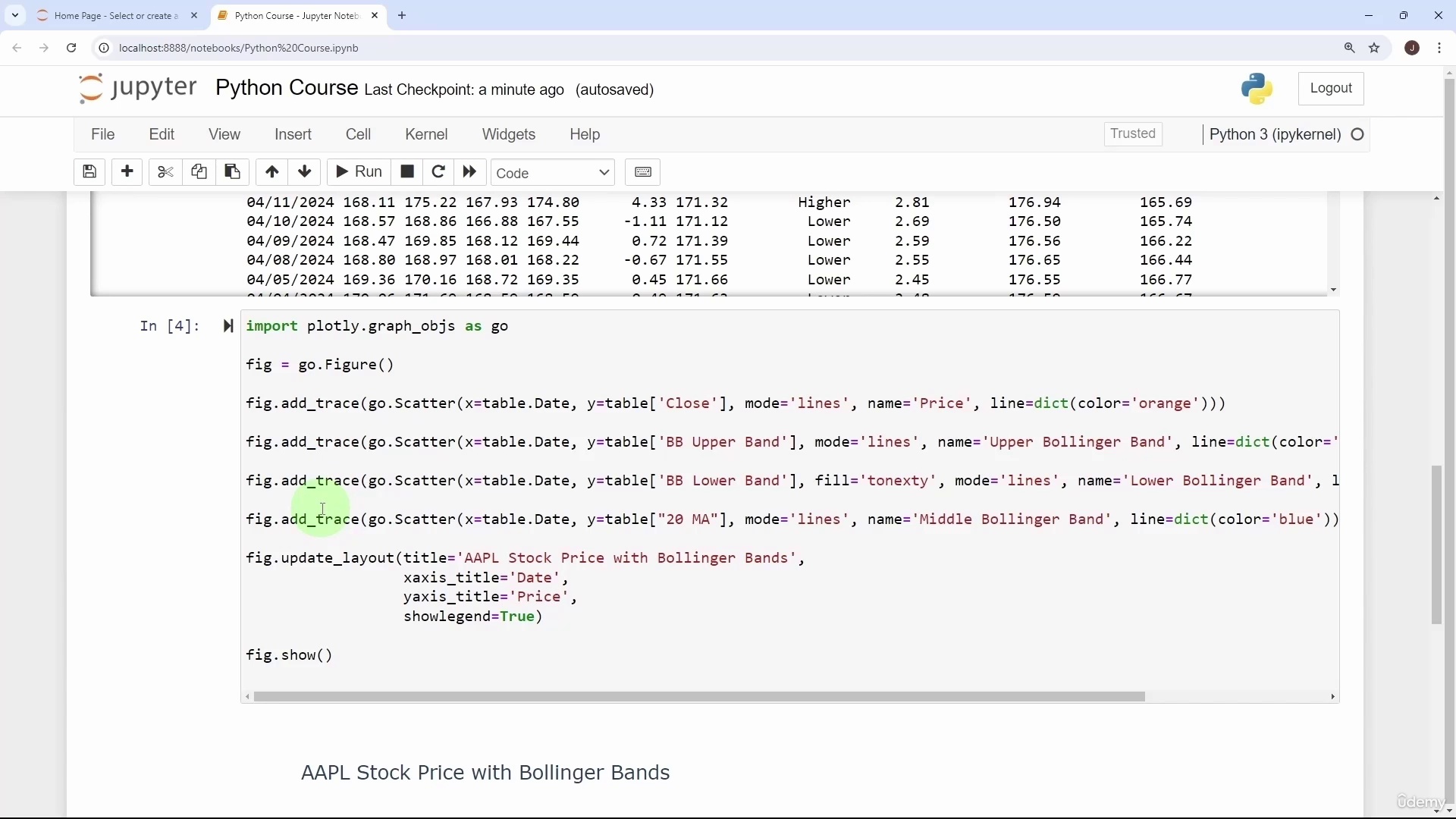
Task: Click the Jupyter logo
Action: coord(137,88)
